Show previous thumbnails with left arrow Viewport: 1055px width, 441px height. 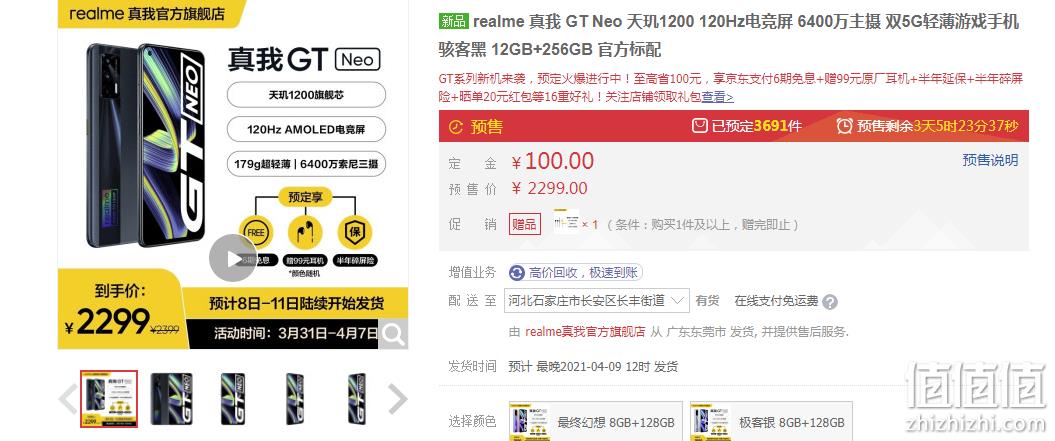point(68,399)
